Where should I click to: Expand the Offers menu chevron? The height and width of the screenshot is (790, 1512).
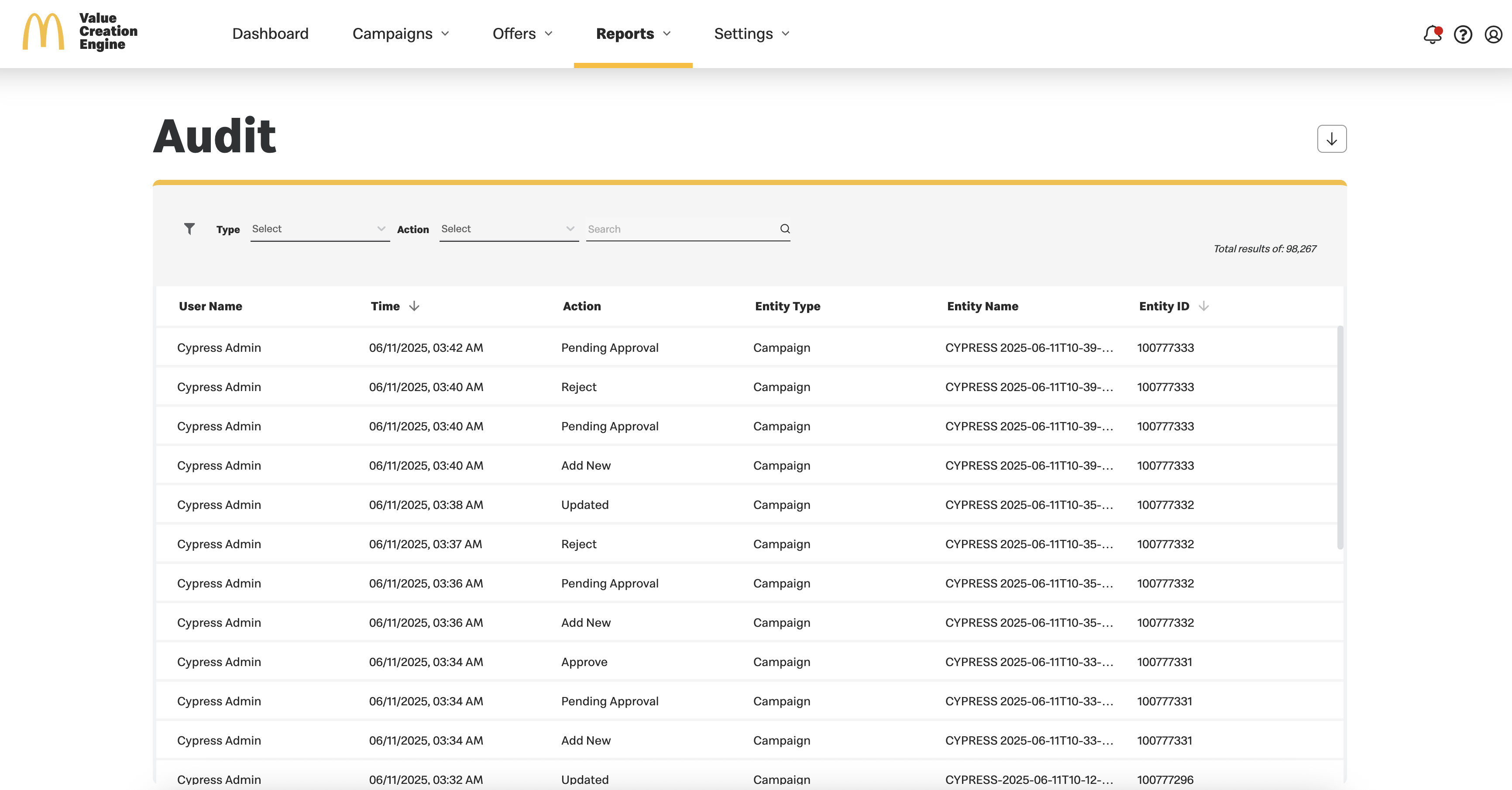tap(549, 34)
